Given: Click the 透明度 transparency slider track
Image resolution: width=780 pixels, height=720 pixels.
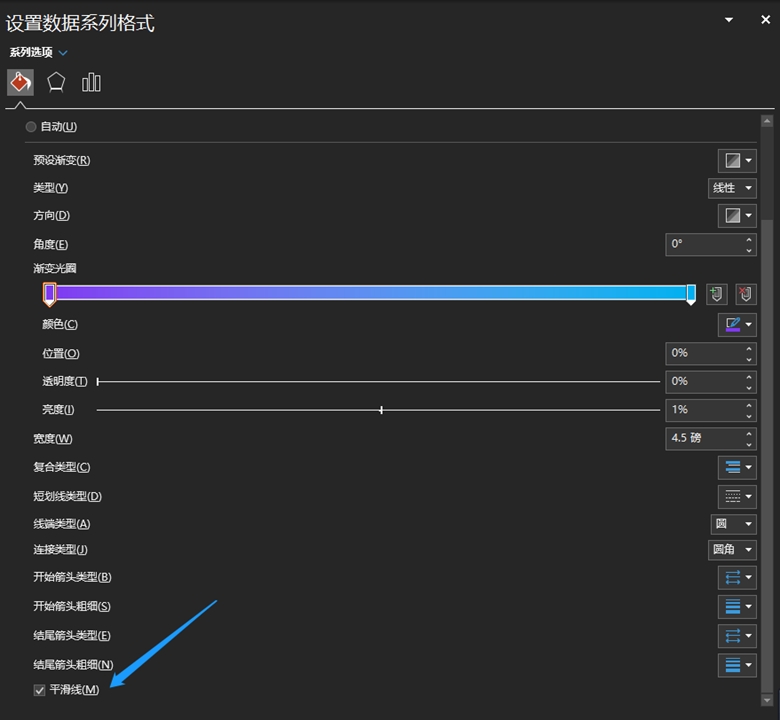Looking at the screenshot, I should [x=379, y=382].
